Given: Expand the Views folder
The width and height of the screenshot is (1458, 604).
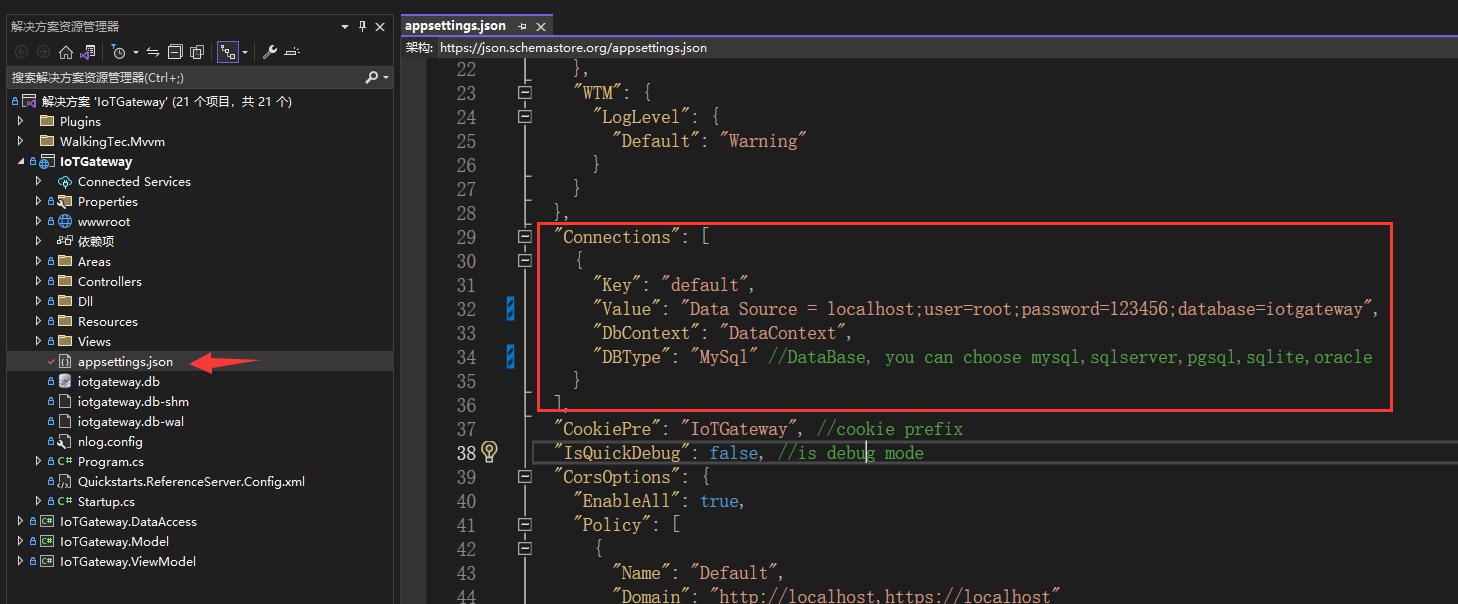Looking at the screenshot, I should [39, 341].
